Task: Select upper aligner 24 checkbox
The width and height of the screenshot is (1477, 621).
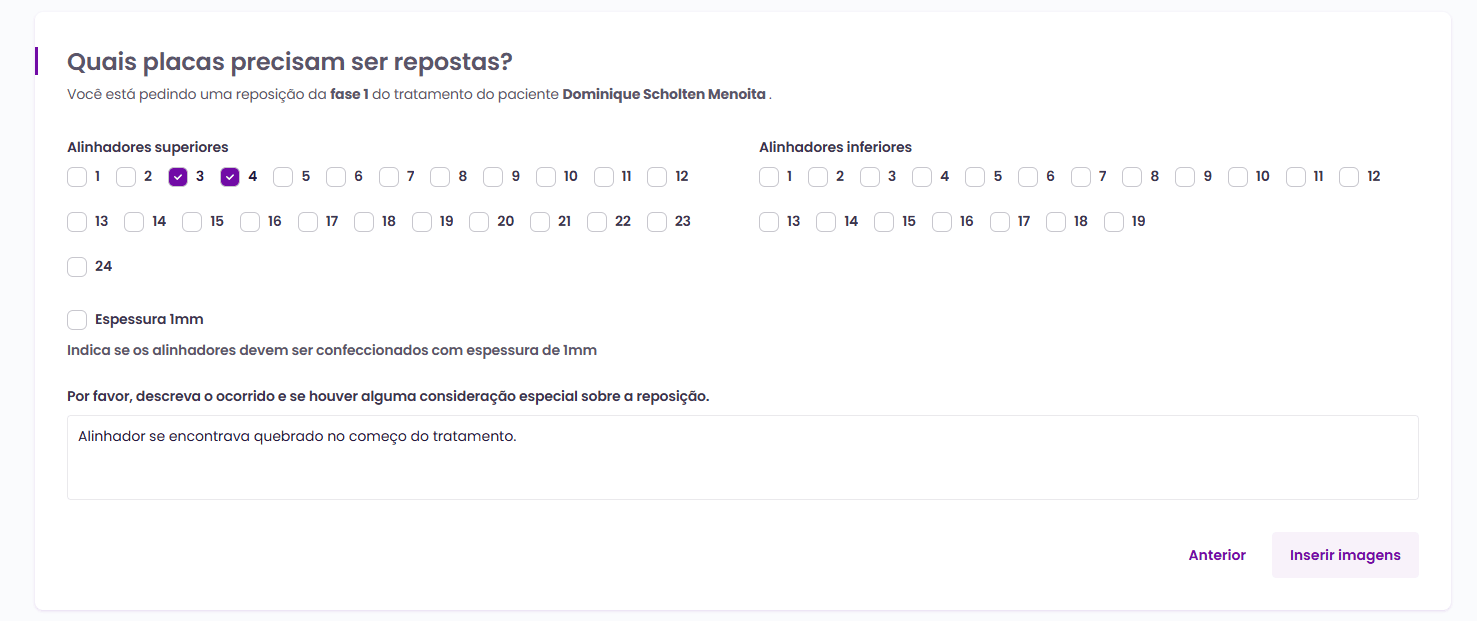Action: tap(77, 267)
